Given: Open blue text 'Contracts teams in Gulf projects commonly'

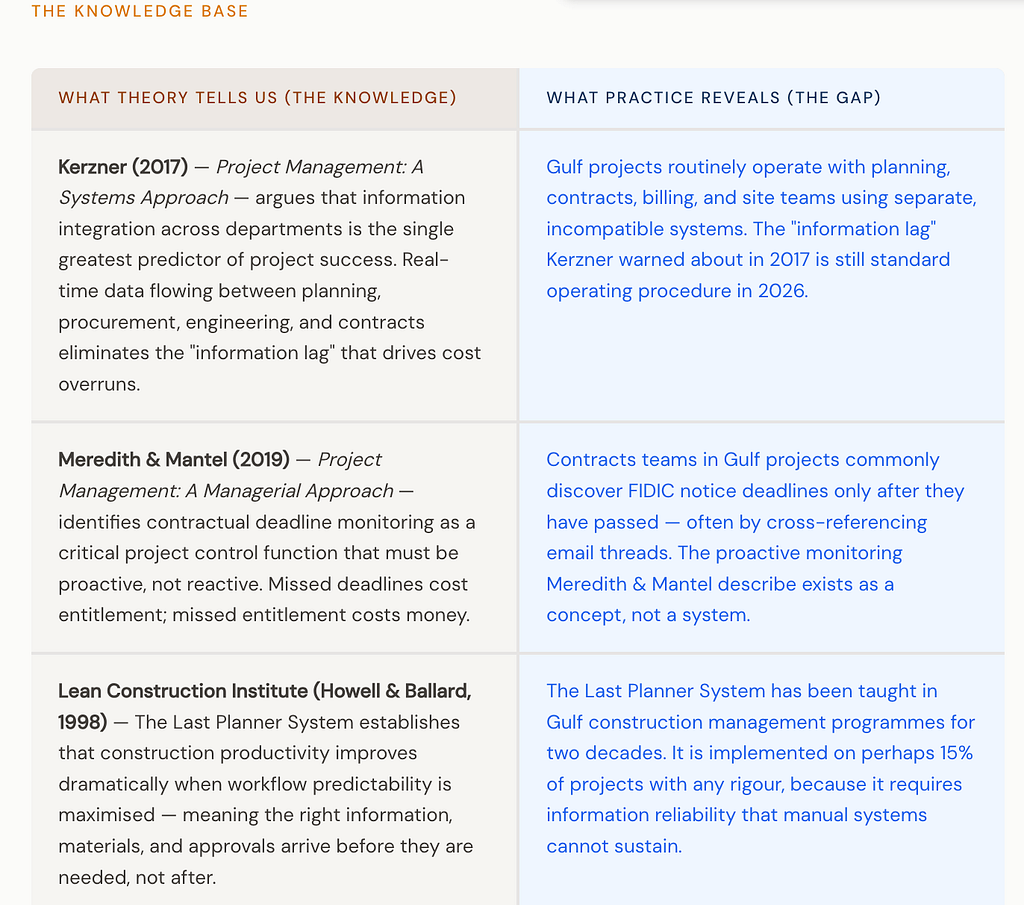Looking at the screenshot, I should [743, 460].
